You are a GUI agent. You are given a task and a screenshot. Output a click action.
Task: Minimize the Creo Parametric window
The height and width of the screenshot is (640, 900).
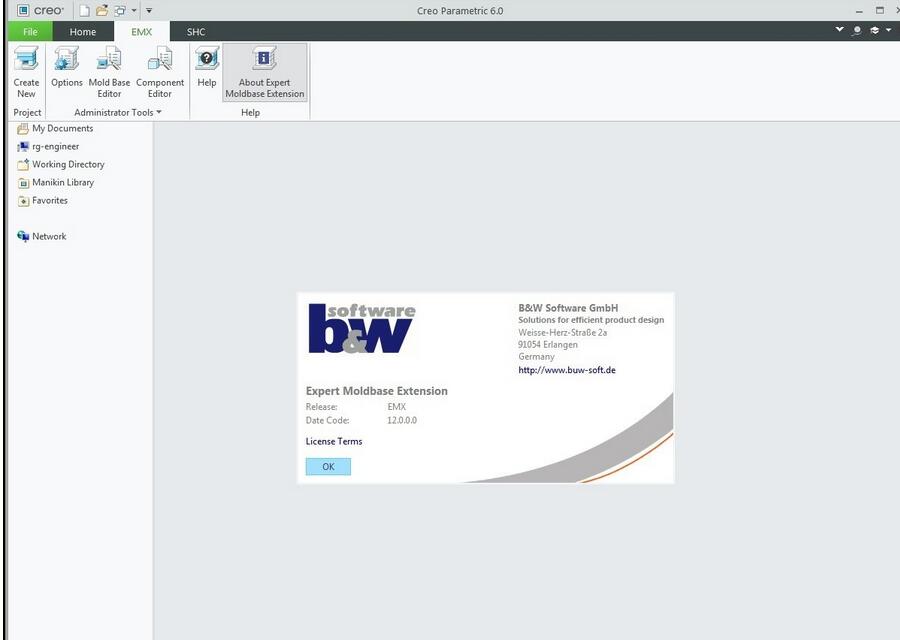pos(859,11)
